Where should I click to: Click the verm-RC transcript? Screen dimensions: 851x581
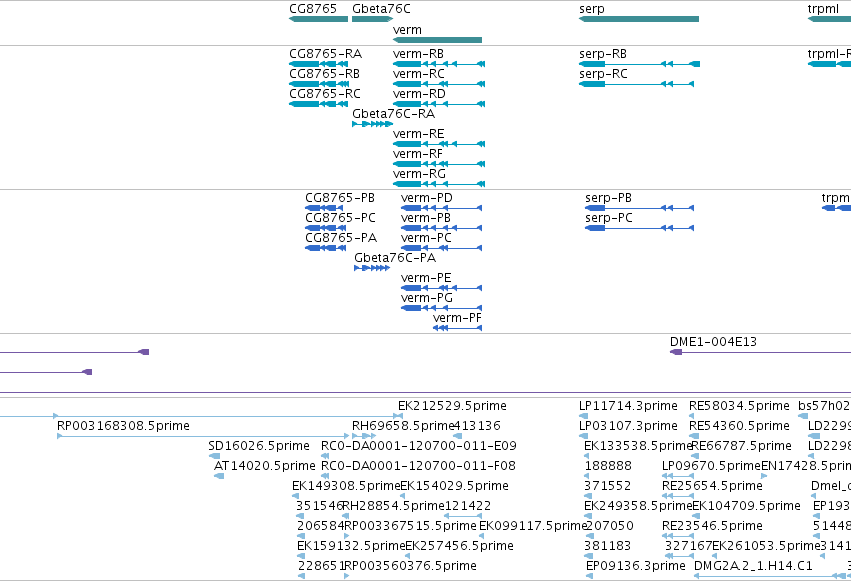tap(439, 84)
